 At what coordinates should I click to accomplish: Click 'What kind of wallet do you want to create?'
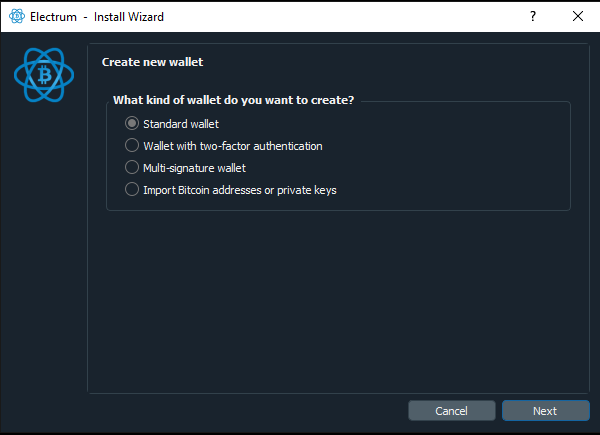pyautogui.click(x=233, y=100)
